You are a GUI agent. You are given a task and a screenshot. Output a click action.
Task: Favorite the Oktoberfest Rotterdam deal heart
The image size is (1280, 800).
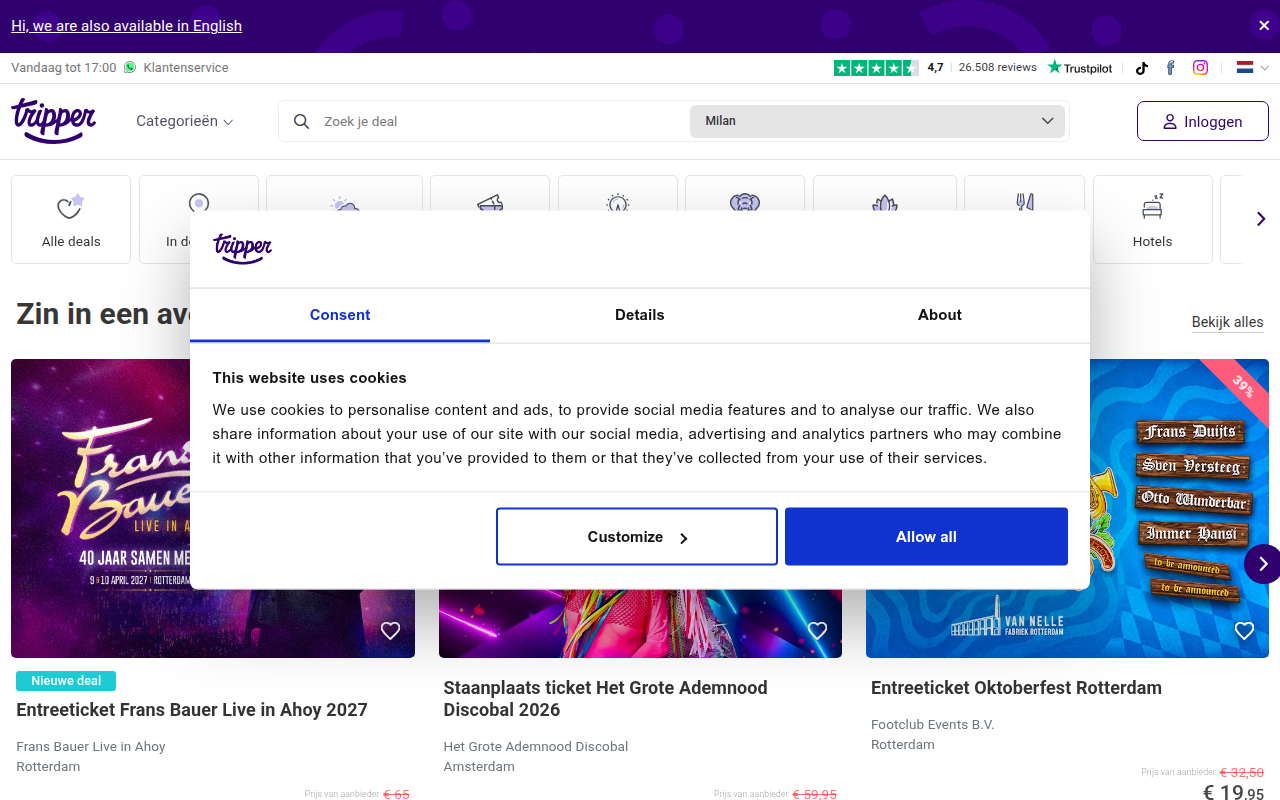coord(1244,631)
